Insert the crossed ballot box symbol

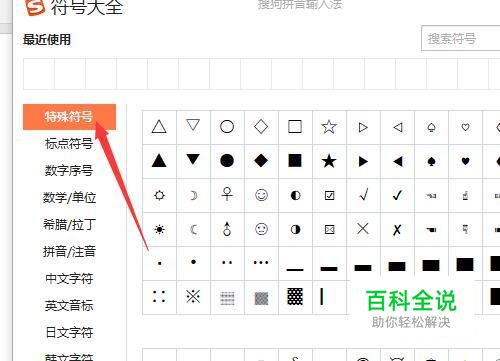(x=329, y=229)
